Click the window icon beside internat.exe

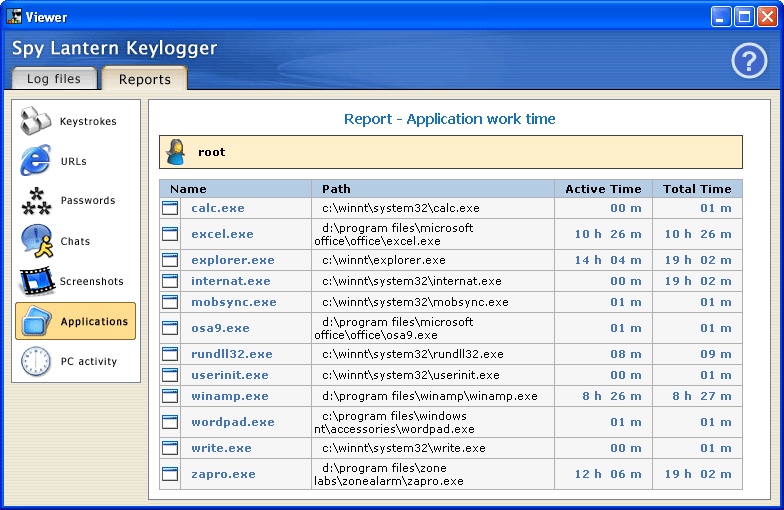[170, 281]
